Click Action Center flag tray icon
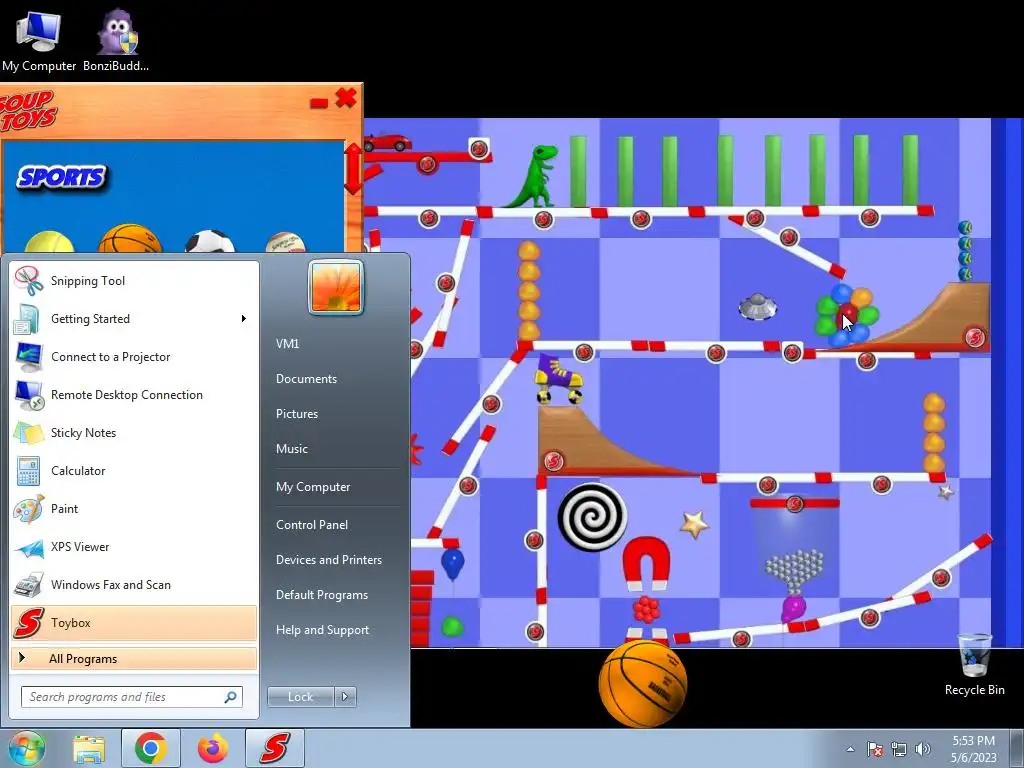The image size is (1024, 768). point(875,749)
